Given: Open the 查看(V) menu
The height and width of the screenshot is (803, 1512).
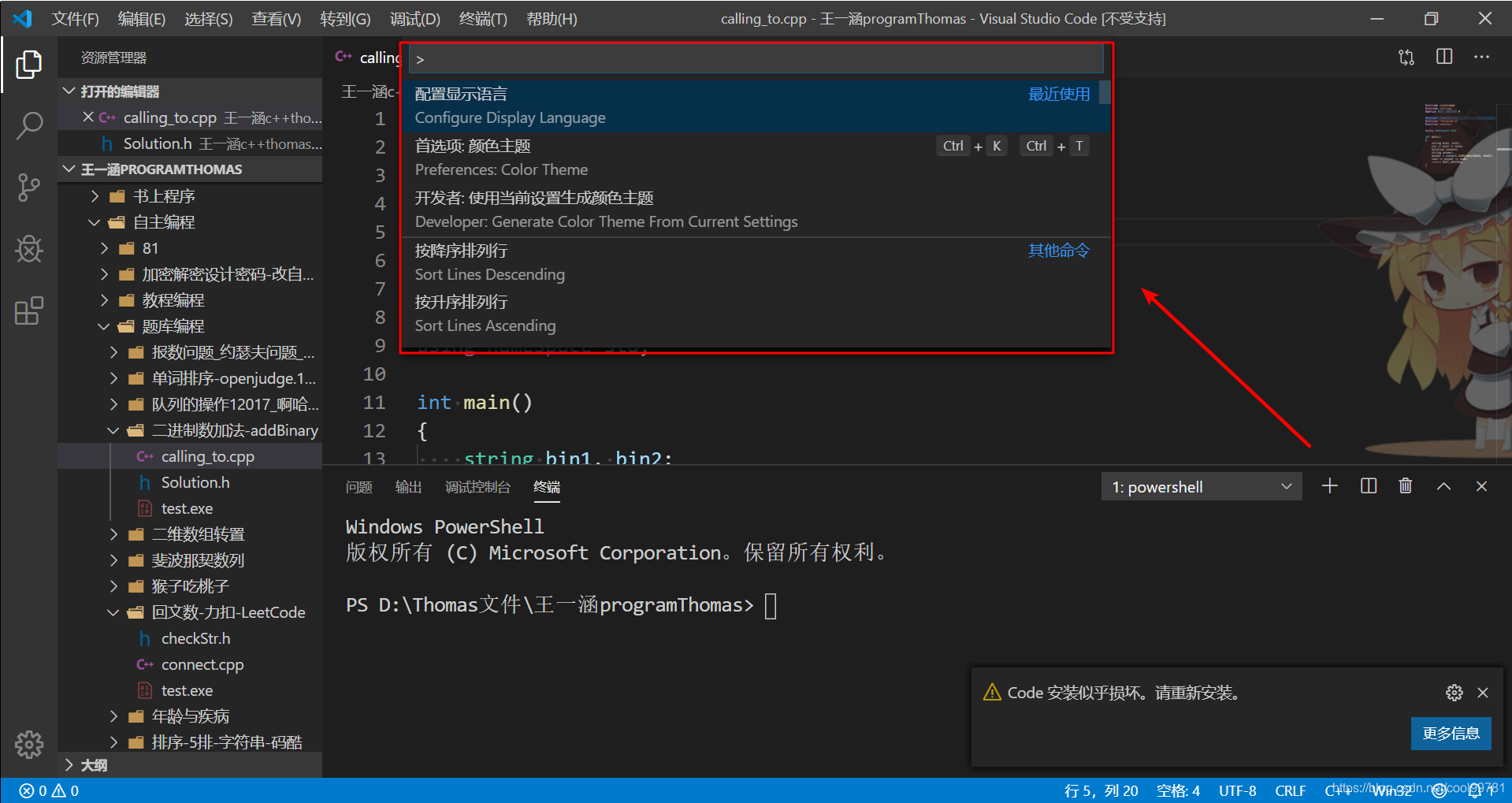Looking at the screenshot, I should coord(277,19).
